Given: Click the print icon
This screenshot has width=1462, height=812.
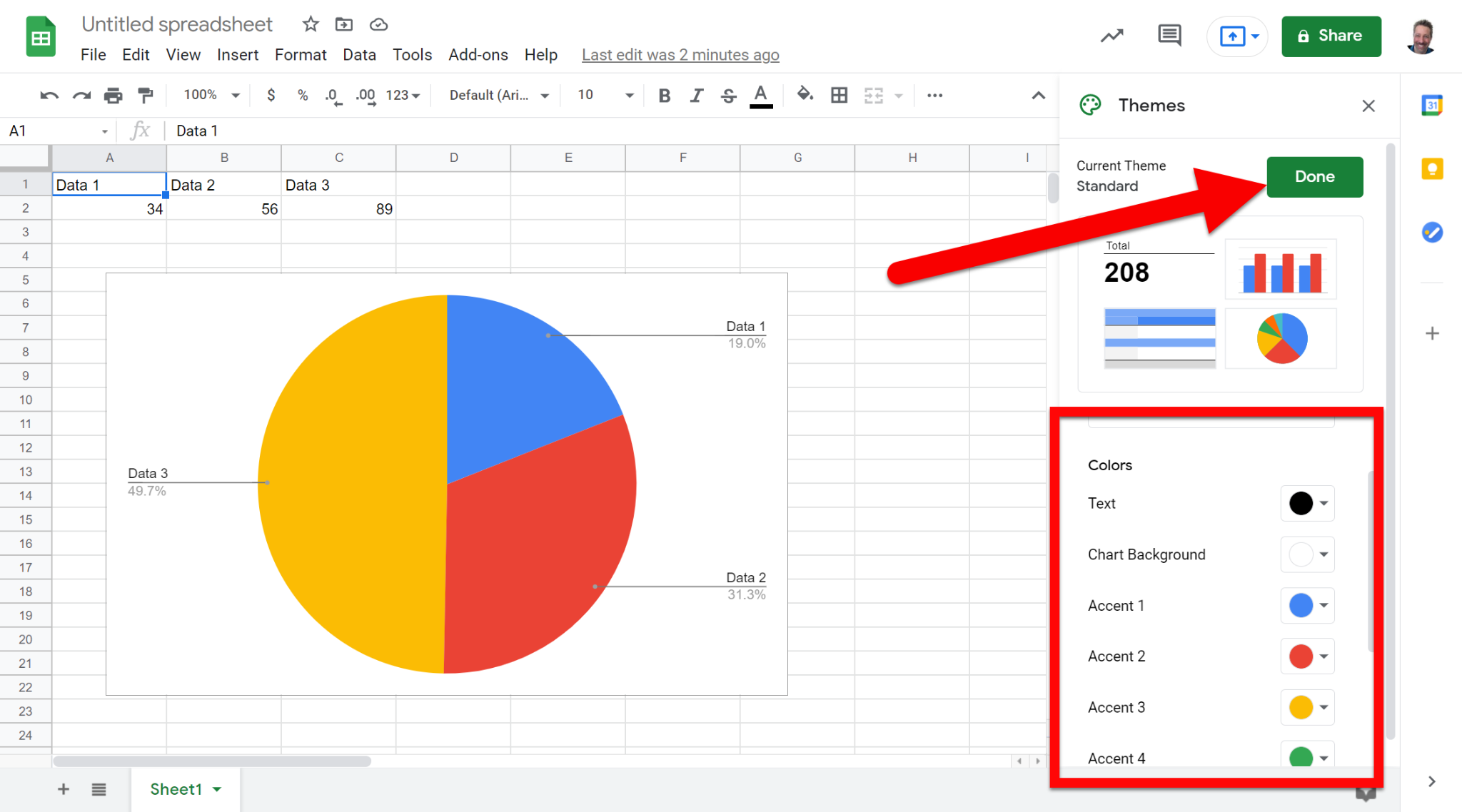Looking at the screenshot, I should tap(113, 96).
